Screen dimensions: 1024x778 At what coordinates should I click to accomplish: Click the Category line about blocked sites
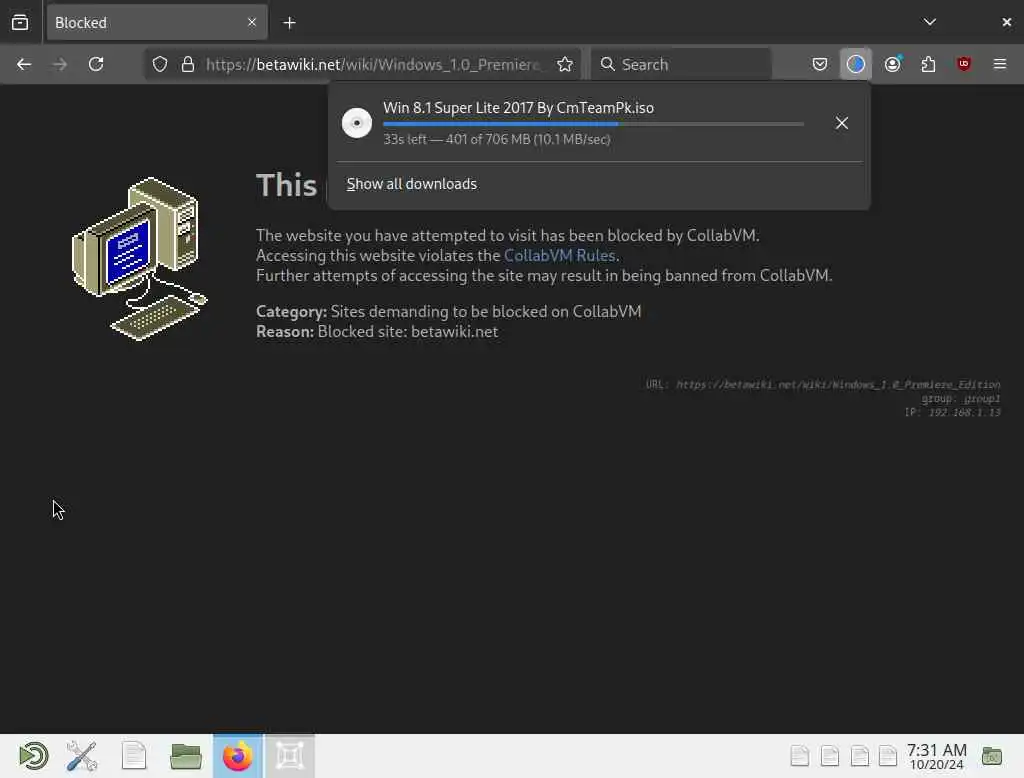click(x=449, y=312)
